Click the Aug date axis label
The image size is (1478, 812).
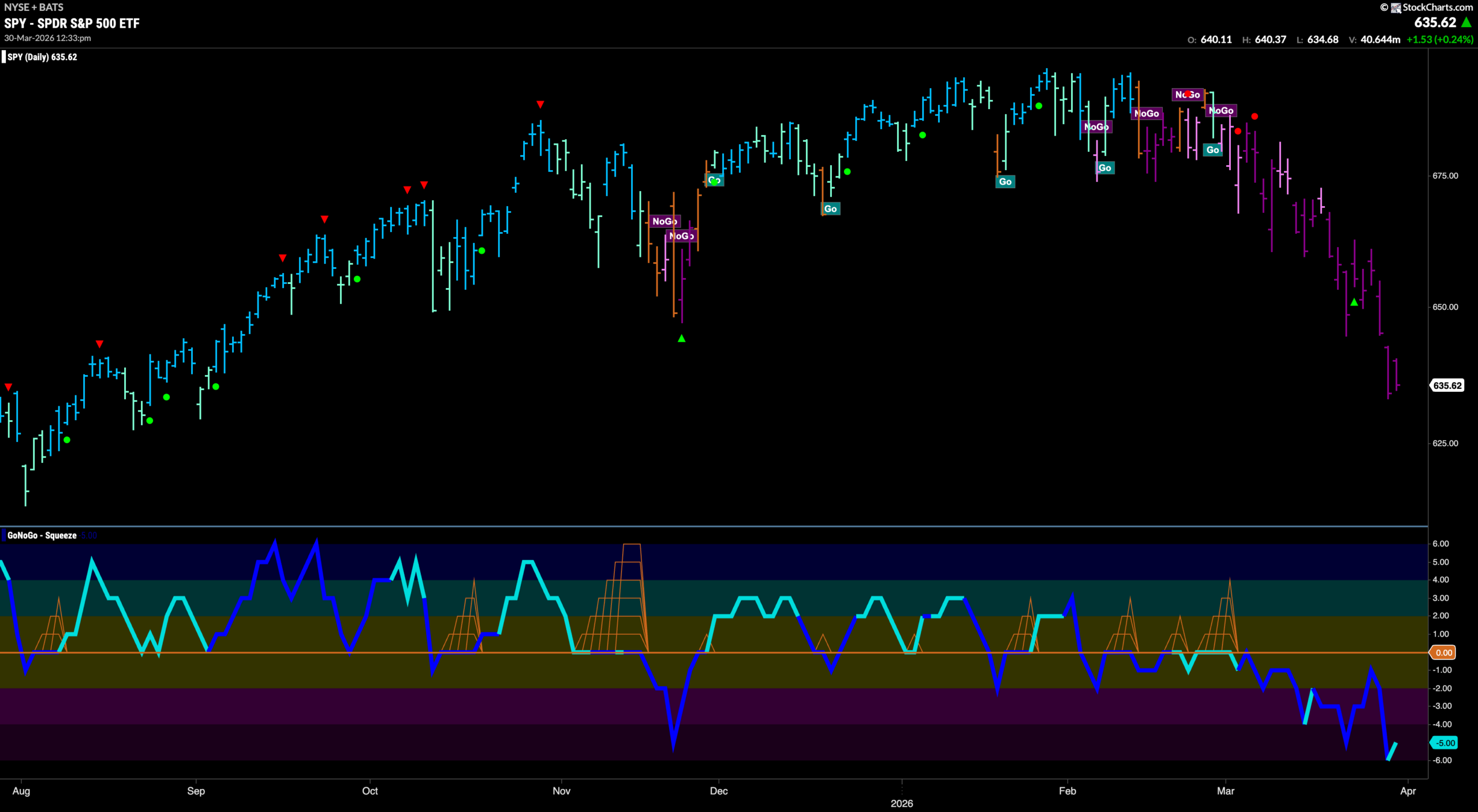(x=21, y=791)
